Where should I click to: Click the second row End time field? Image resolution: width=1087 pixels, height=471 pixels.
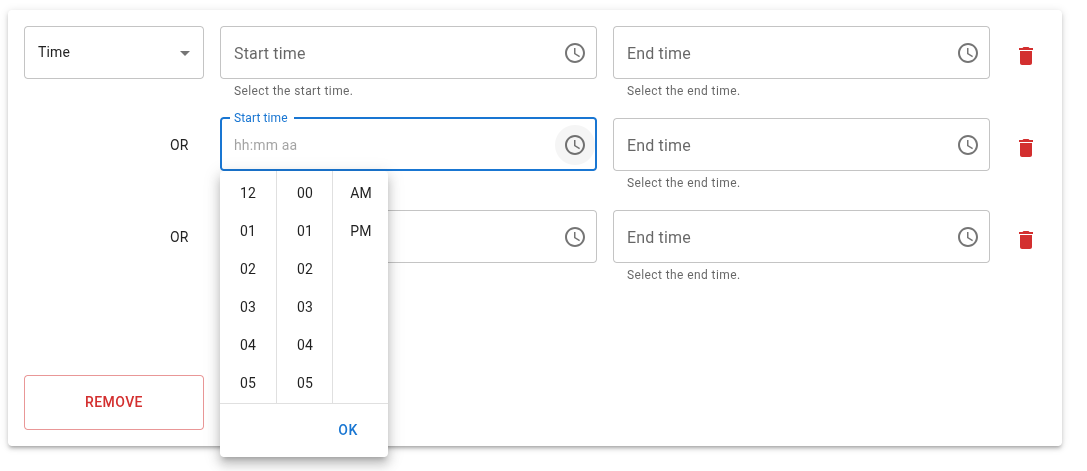[x=783, y=145]
